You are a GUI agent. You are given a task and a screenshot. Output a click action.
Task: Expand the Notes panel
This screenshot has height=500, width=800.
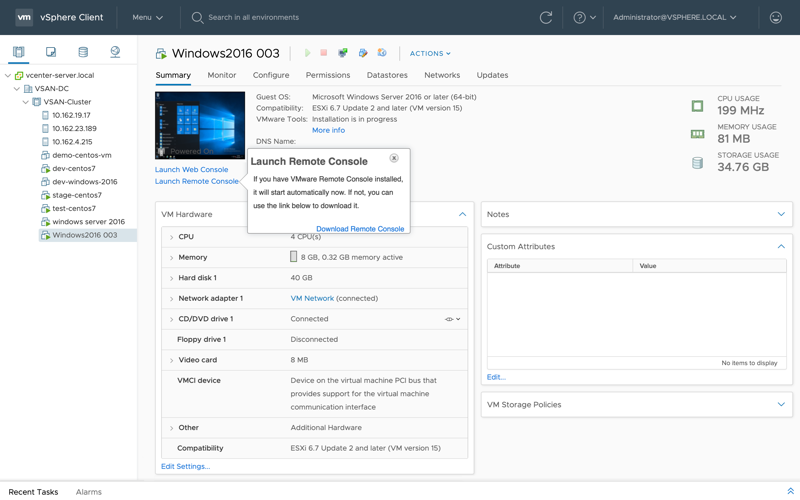pyautogui.click(x=781, y=214)
